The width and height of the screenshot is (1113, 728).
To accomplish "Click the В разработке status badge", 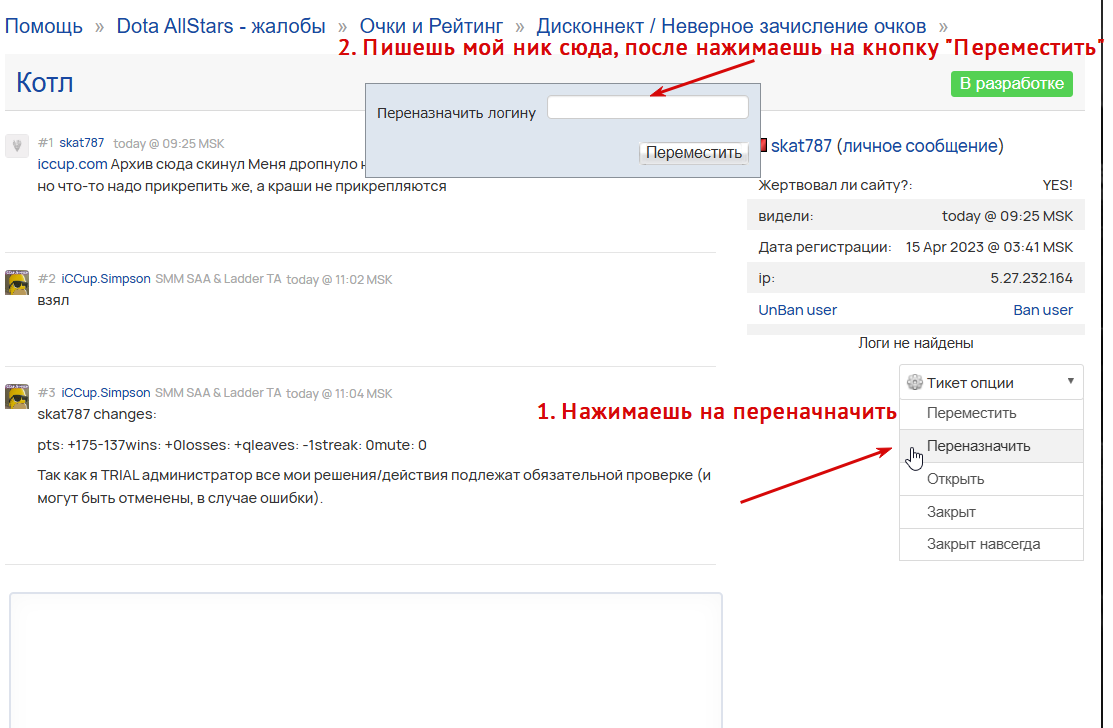I will (1011, 84).
